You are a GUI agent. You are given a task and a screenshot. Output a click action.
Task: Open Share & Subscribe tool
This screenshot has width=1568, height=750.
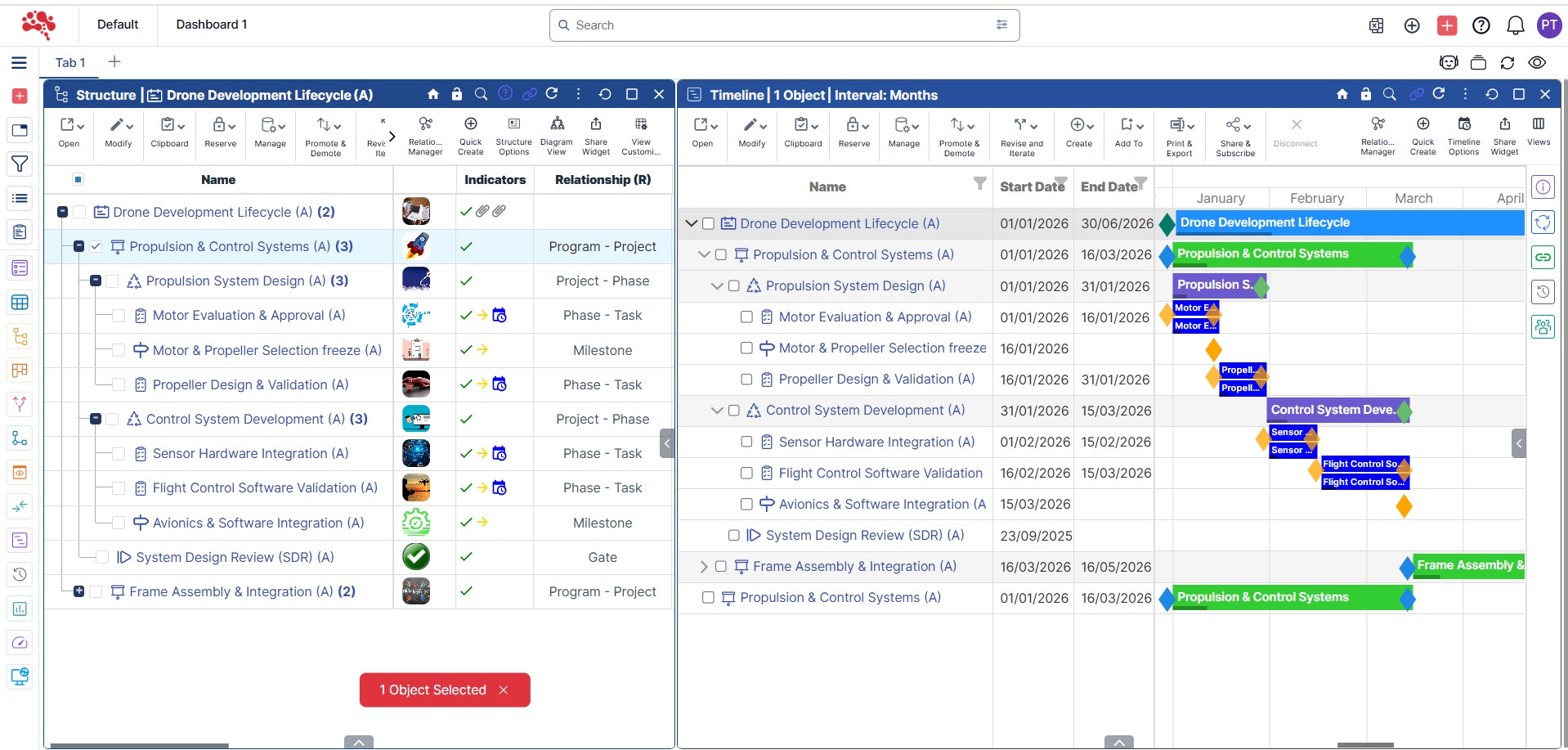(1234, 135)
